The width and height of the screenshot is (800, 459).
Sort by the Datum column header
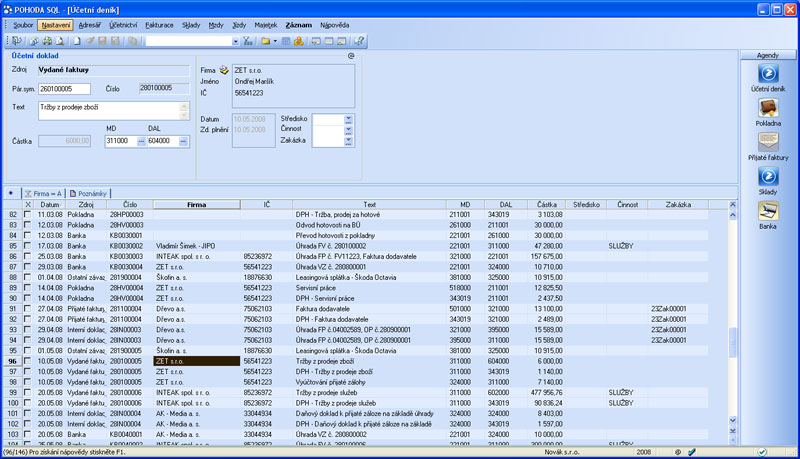click(50, 205)
